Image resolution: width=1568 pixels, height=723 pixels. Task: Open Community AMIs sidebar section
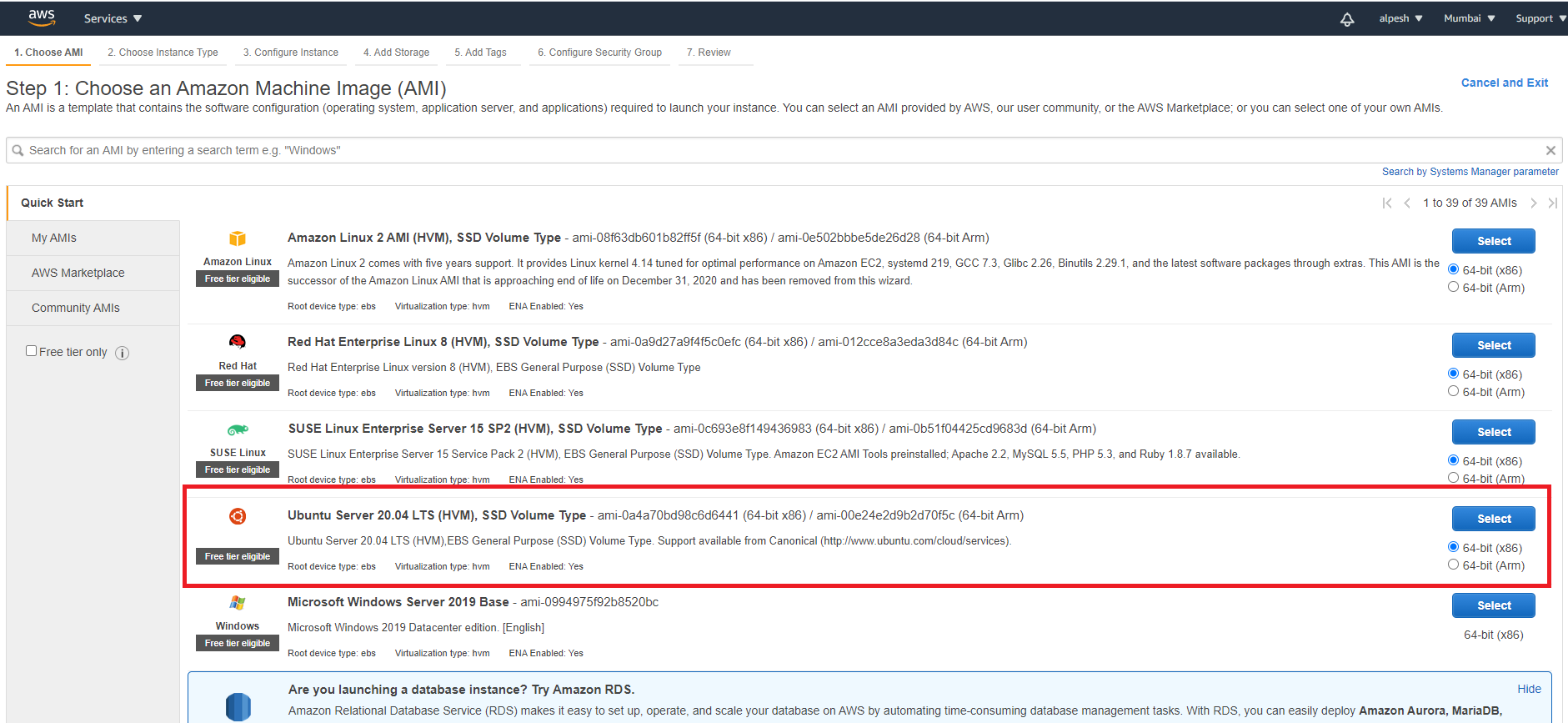click(x=93, y=309)
